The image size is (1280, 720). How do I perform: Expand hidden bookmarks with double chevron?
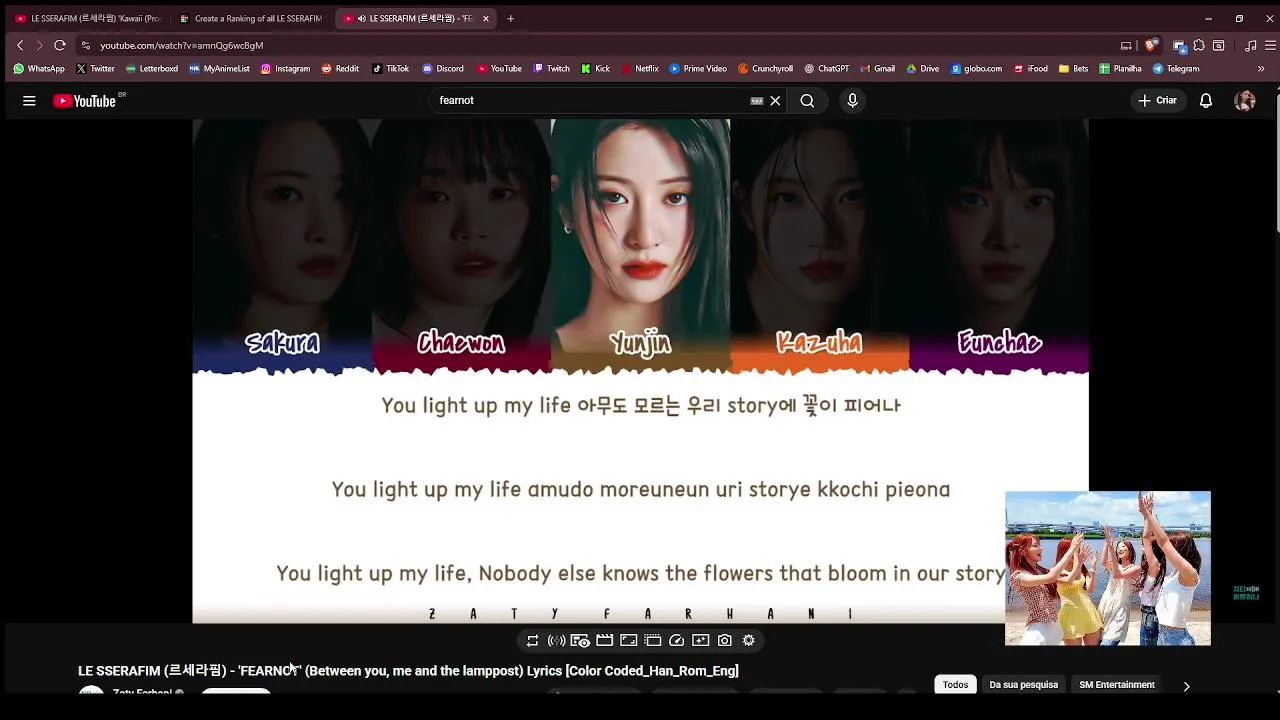click(1261, 69)
